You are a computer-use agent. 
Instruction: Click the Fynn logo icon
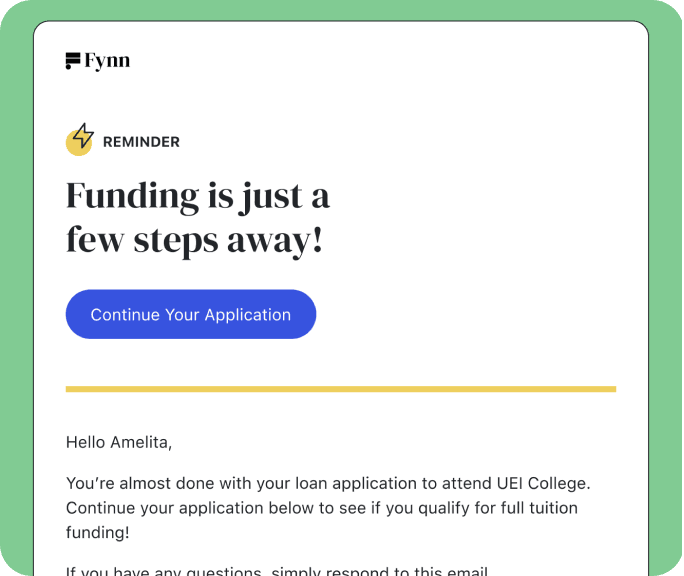point(73,61)
